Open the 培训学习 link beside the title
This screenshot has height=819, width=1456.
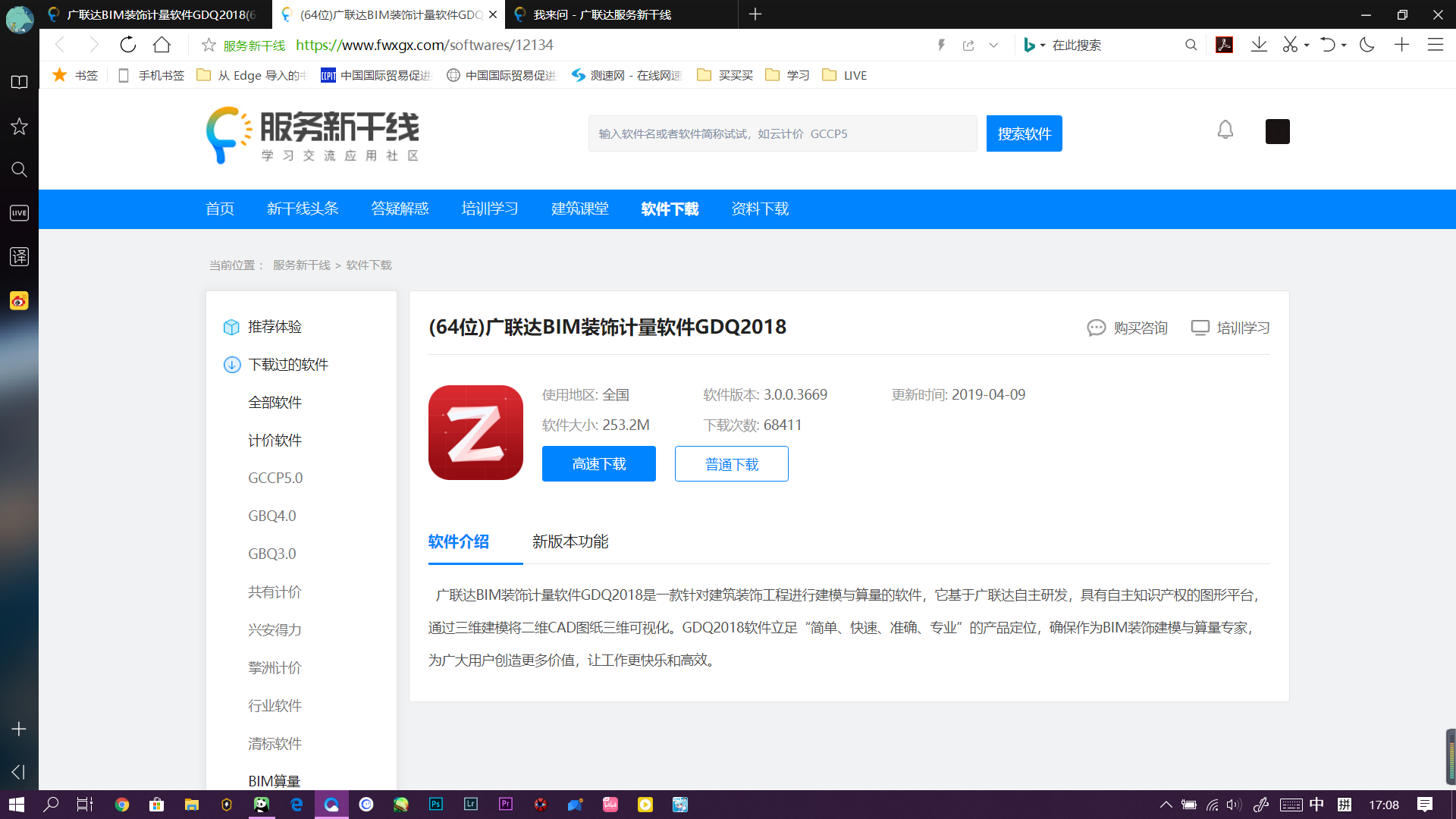tap(1231, 328)
